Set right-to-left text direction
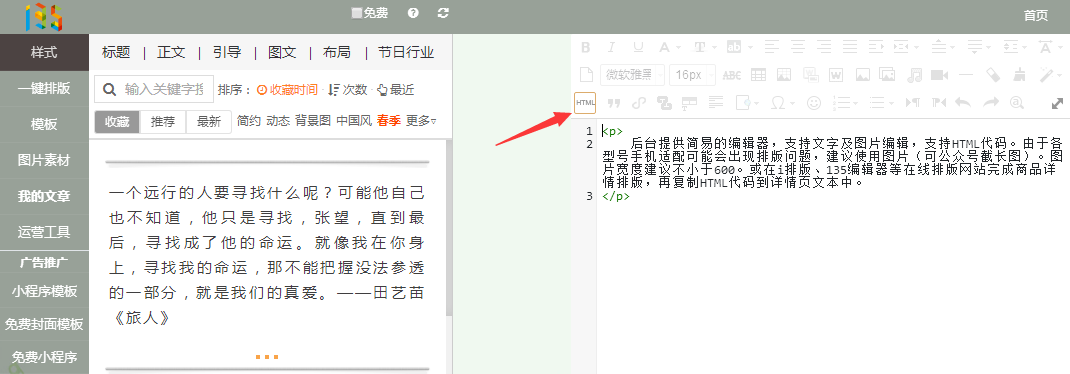 (x=939, y=102)
